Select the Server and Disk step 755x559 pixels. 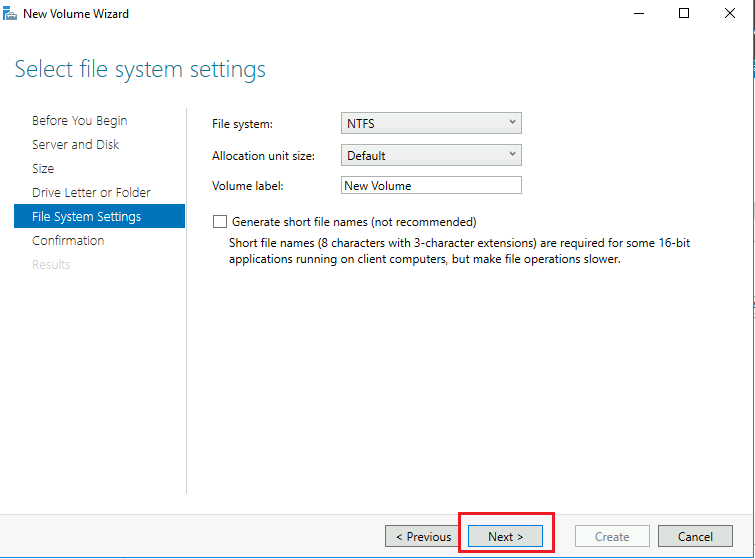click(x=75, y=145)
